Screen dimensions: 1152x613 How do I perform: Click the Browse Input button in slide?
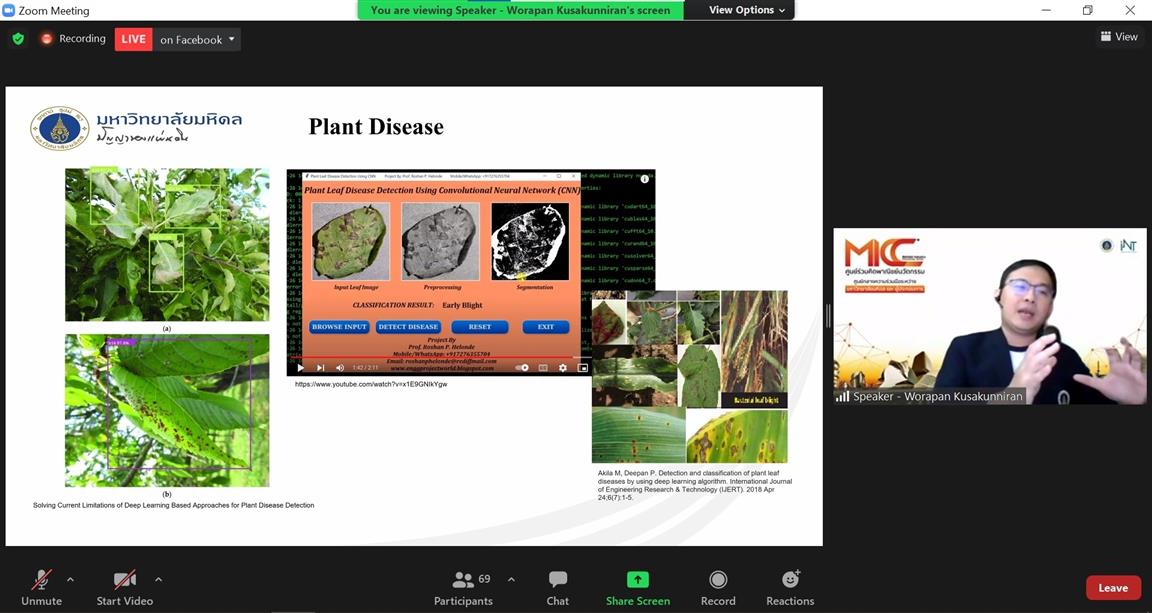coord(339,327)
